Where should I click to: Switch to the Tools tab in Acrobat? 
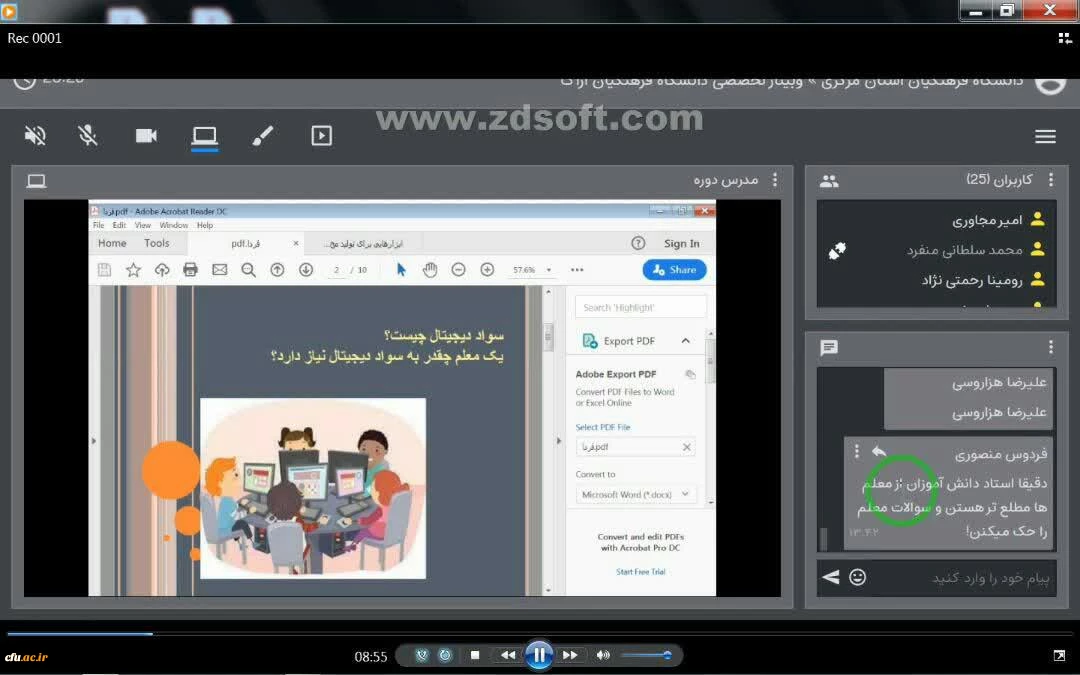[156, 243]
